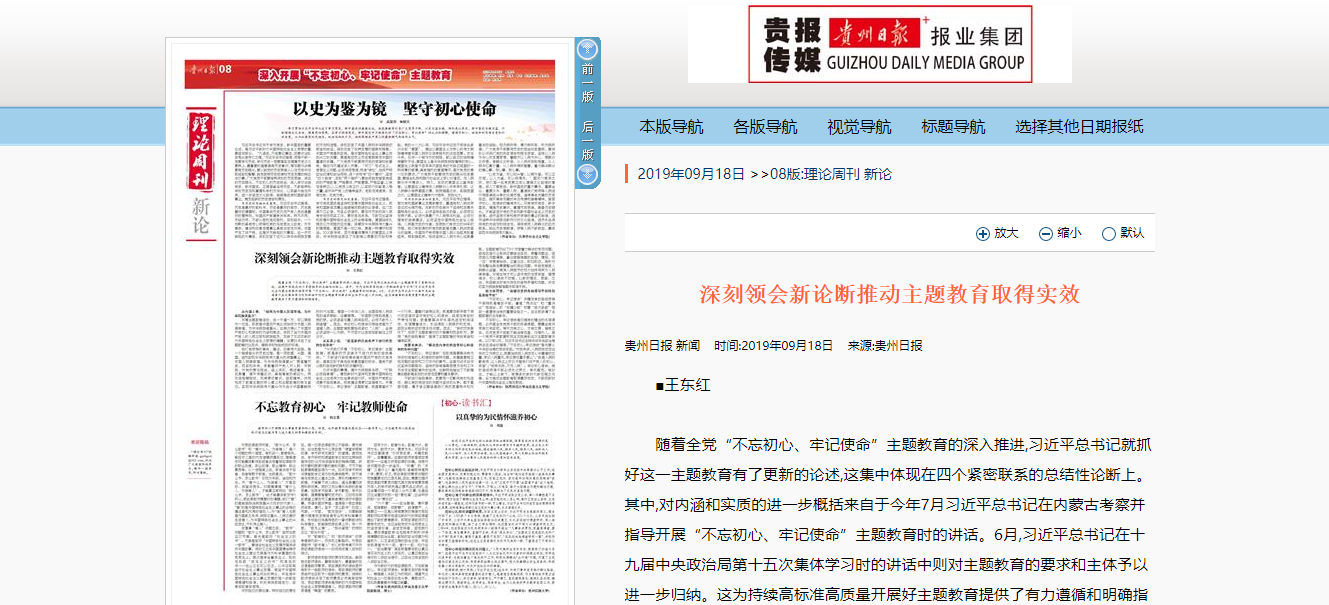This screenshot has width=1329, height=605.
Task: Open the 本版导航 menu
Action: coord(671,127)
